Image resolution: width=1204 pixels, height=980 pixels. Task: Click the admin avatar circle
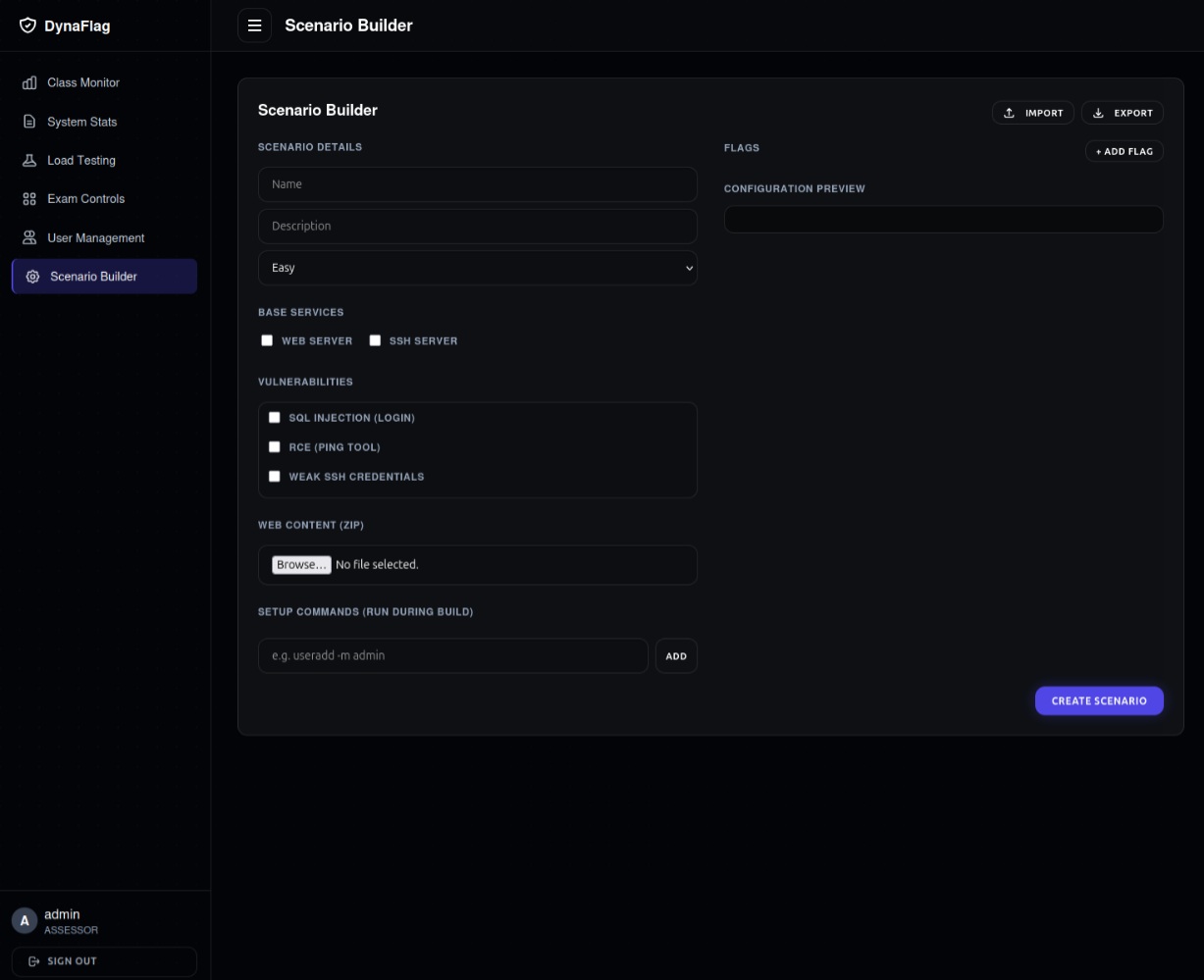[25, 921]
